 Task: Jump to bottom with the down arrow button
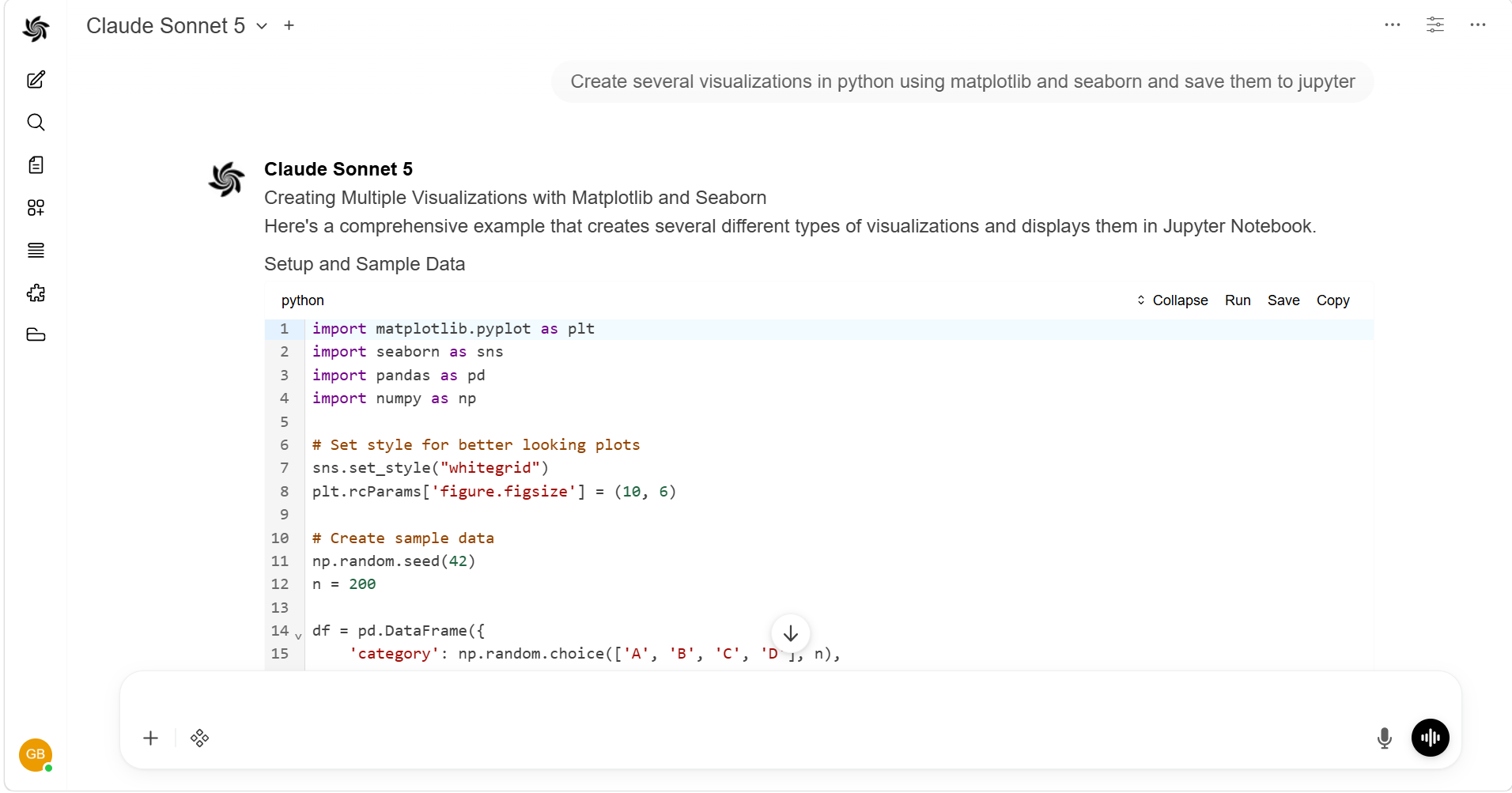click(791, 634)
